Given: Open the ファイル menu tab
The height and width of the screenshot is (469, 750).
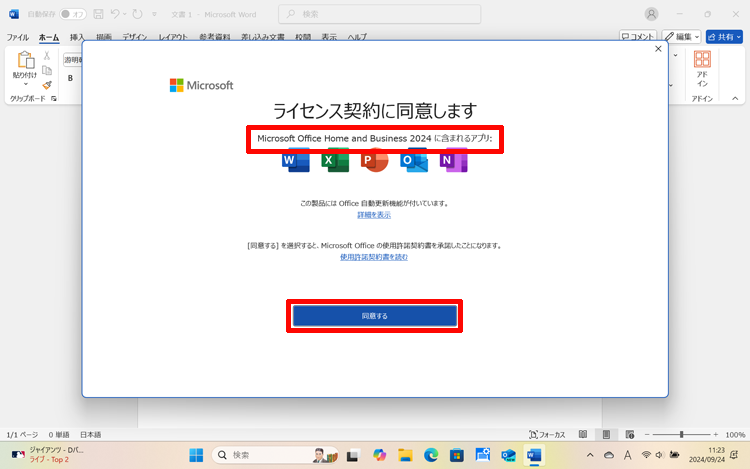Looking at the screenshot, I should [x=18, y=37].
